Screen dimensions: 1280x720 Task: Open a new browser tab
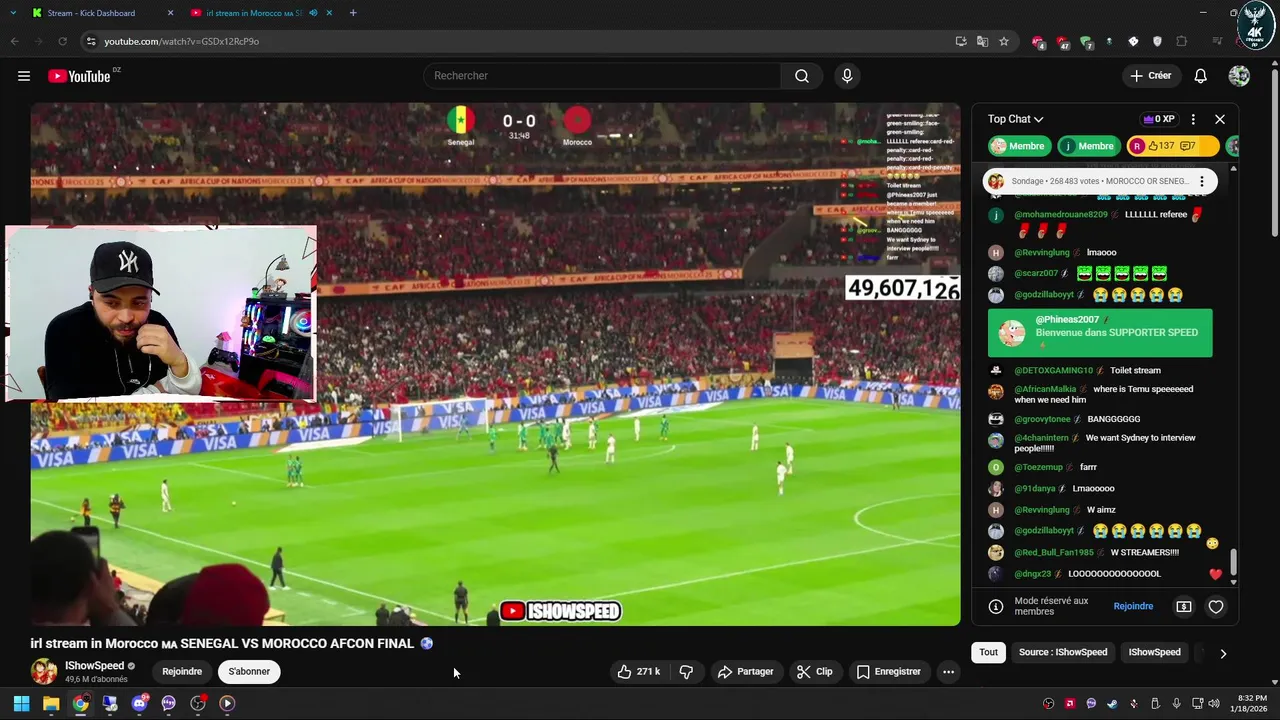353,13
